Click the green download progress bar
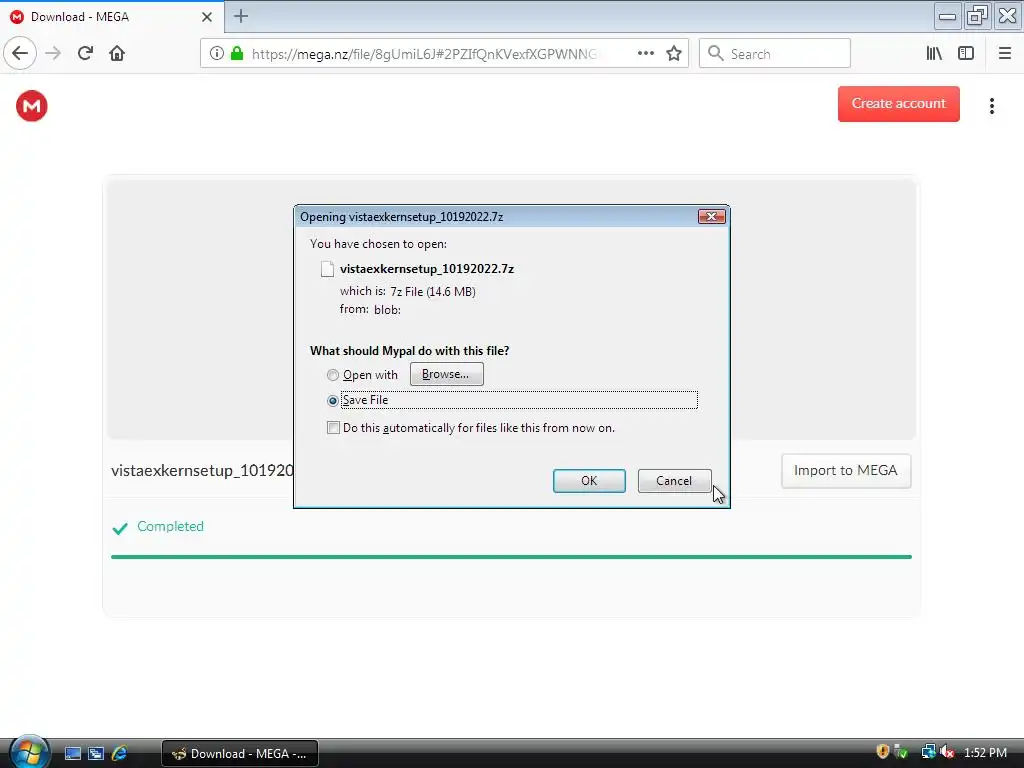Image resolution: width=1024 pixels, height=768 pixels. (511, 557)
